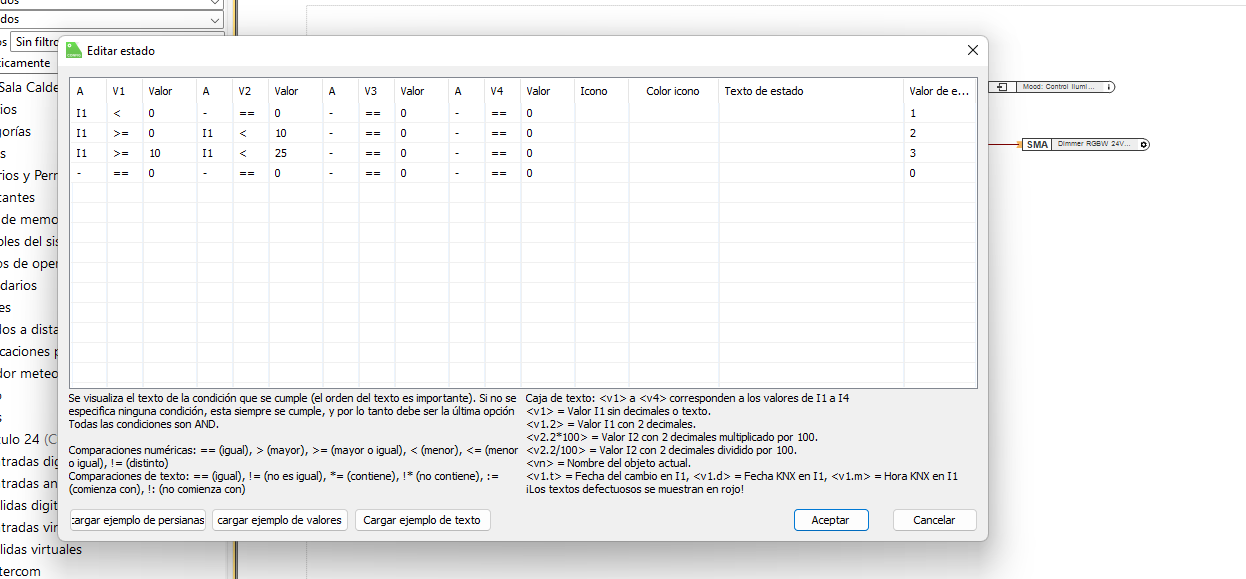Click the Texto de estado cell in the first row
This screenshot has width=1246, height=579.
coord(811,113)
